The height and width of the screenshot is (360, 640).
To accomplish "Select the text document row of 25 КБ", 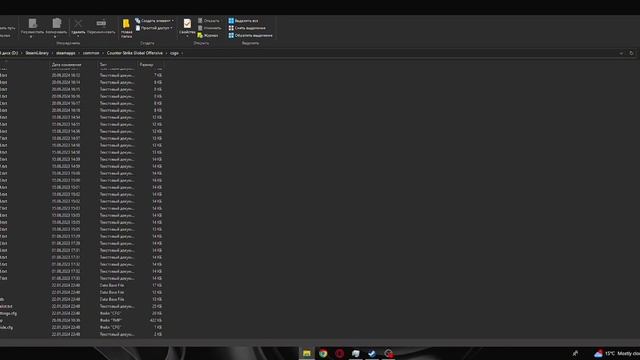I will click(82, 306).
